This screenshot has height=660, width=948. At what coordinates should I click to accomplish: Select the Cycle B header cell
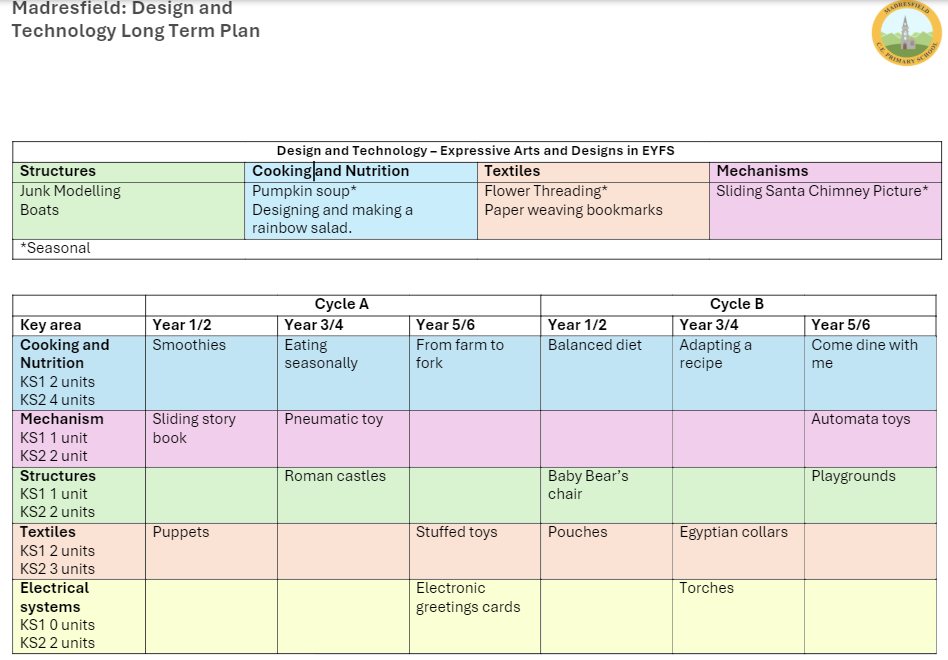coord(737,304)
